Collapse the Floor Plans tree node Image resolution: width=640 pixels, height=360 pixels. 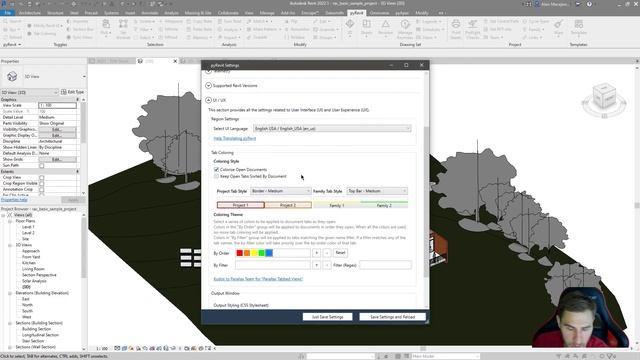(10, 221)
